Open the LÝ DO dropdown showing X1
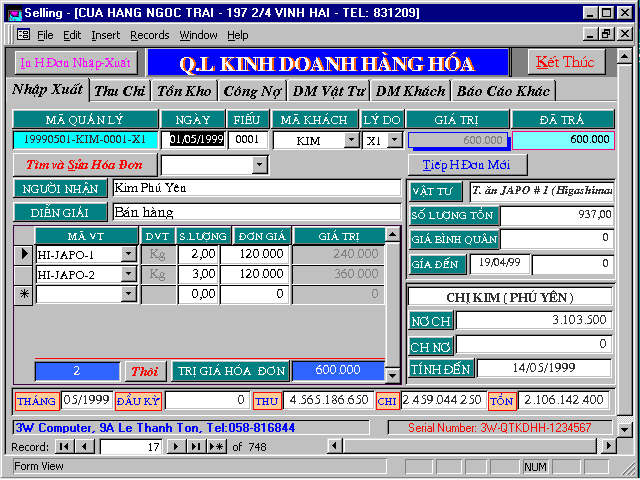The width and height of the screenshot is (640, 480). coord(394,140)
